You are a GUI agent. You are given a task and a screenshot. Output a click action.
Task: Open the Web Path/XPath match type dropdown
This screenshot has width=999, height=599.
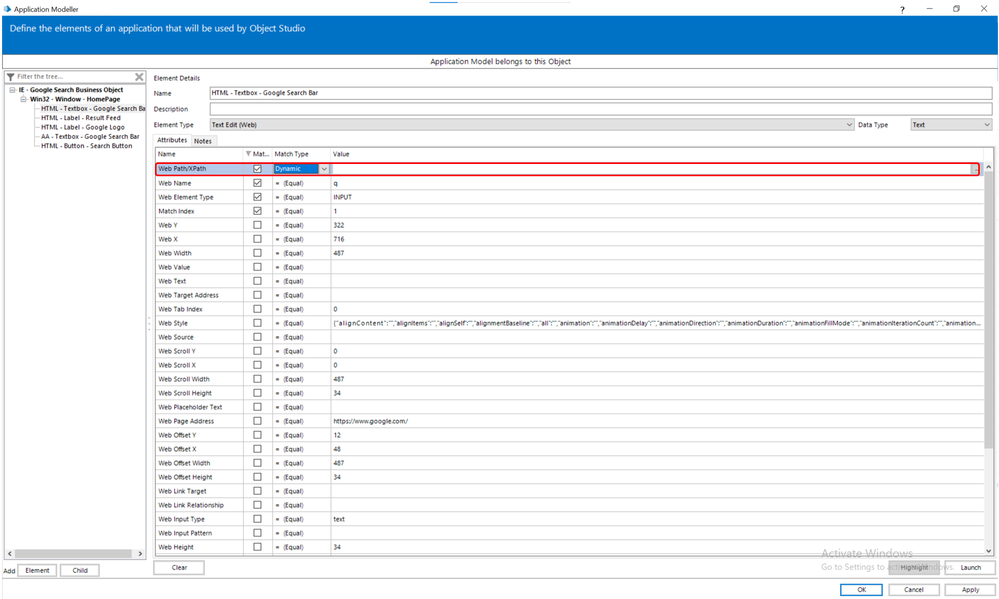324,169
